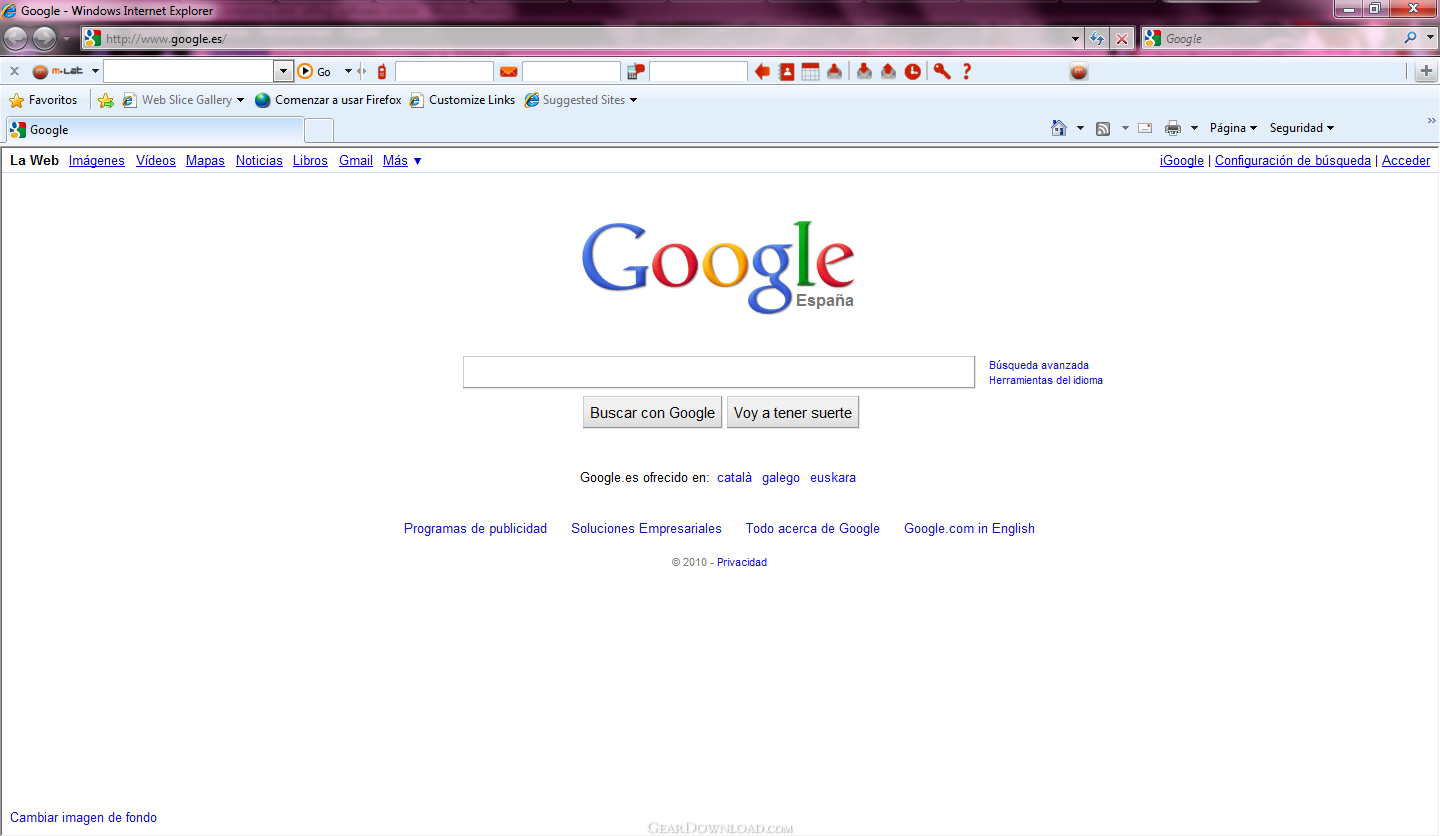
Task: Click the m-Lat toolbar text field after phone icon
Action: pos(444,71)
